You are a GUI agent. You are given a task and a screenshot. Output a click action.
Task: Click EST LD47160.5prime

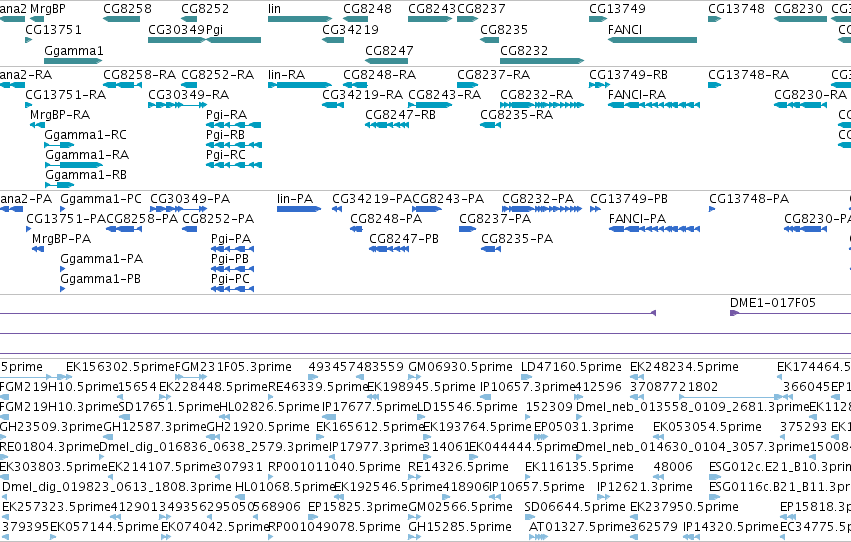pos(571,367)
